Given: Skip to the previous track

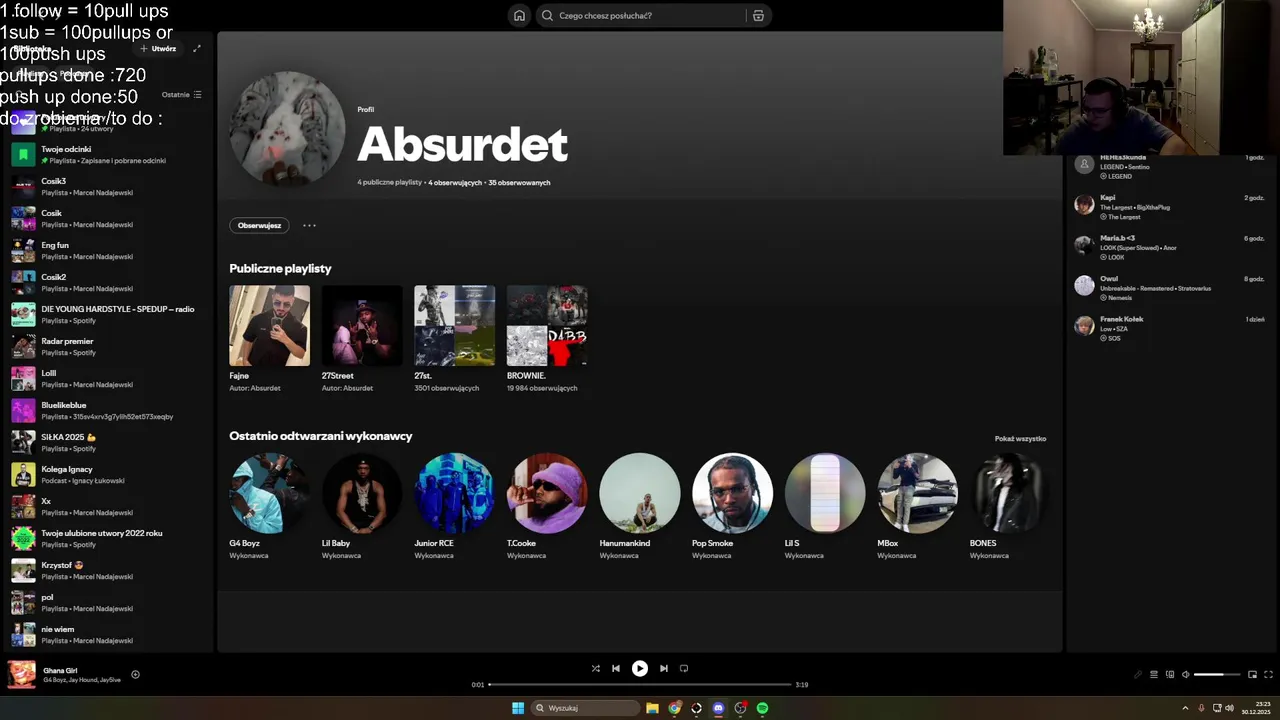Looking at the screenshot, I should coord(616,668).
